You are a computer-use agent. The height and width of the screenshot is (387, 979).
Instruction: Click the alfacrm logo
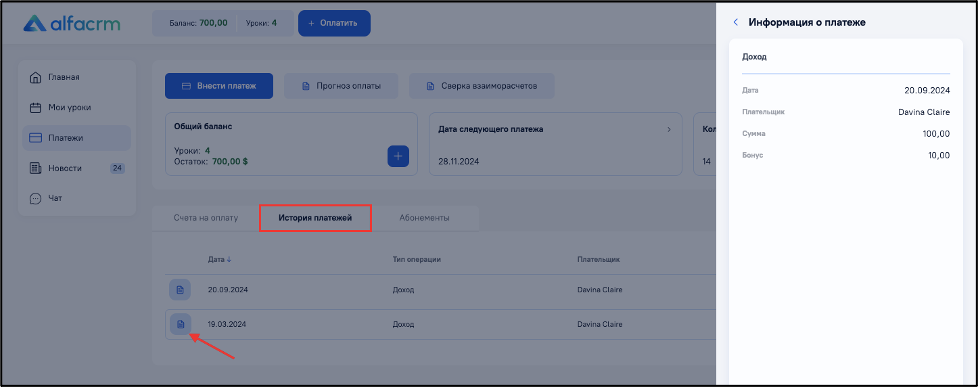(72, 24)
